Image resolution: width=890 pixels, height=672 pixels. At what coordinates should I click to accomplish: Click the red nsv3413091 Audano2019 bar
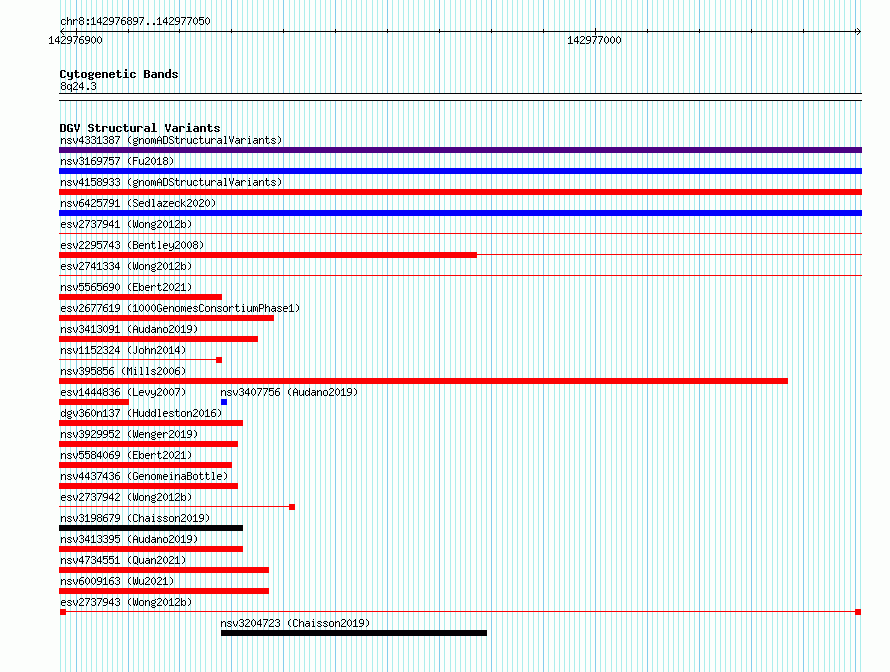point(158,339)
